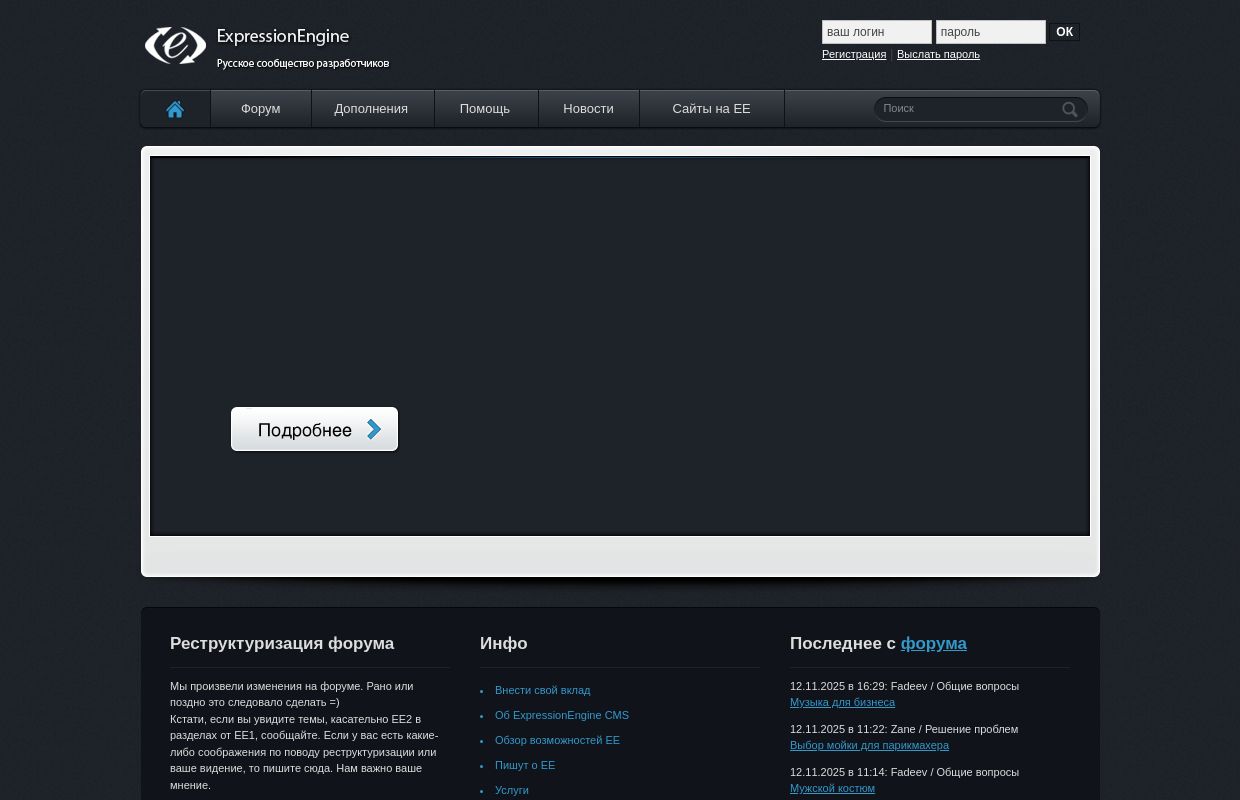
Task: Select Сайты на ЕЕ navigation item
Action: 711,108
